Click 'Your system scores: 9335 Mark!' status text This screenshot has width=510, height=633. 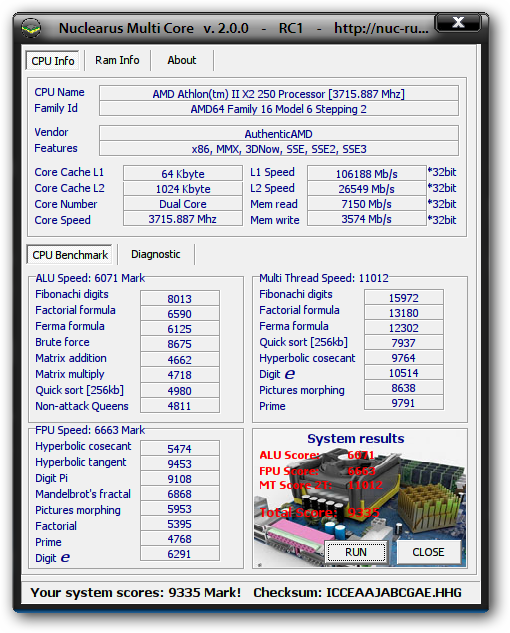point(136,592)
